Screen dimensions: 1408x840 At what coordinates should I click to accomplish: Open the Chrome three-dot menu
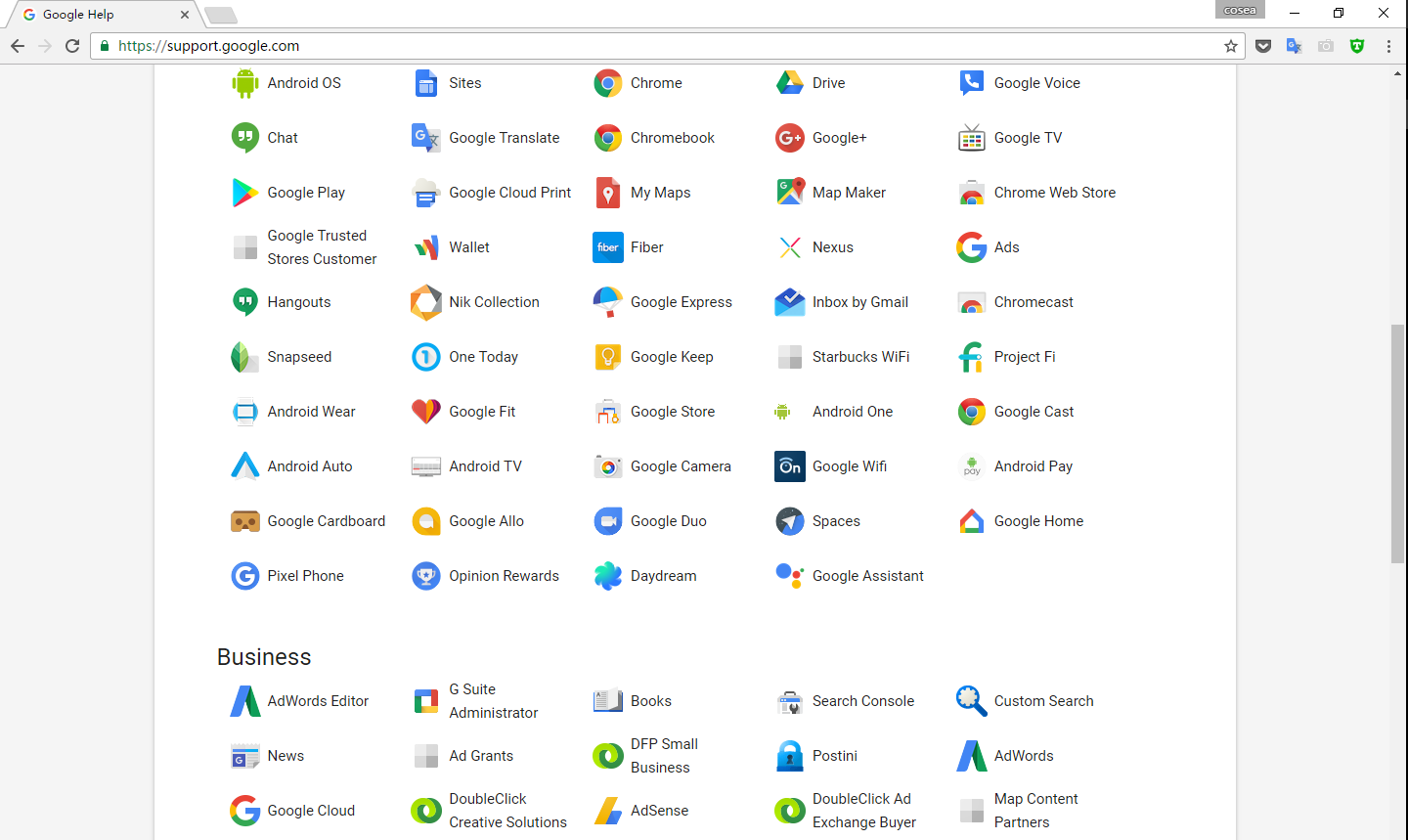[x=1388, y=46]
